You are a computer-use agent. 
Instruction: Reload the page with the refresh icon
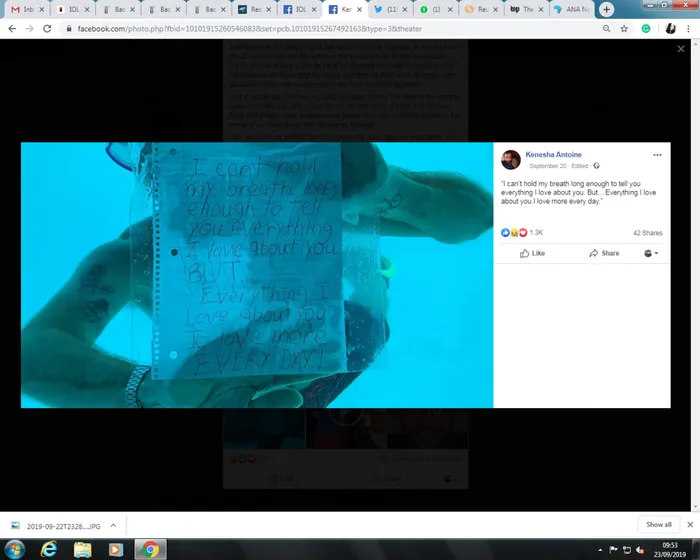click(49, 28)
